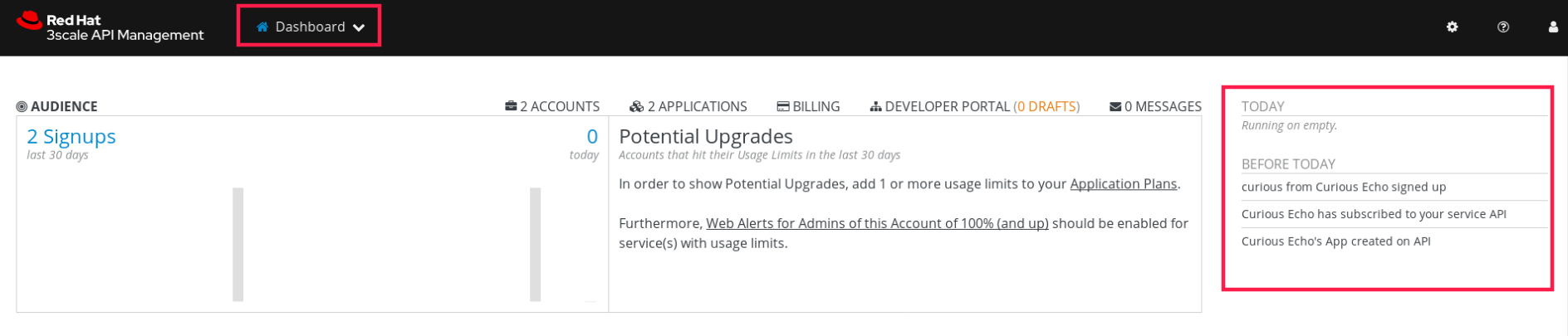Screen dimensions: 1568x336
Task: Open the help question mark icon
Action: tap(1503, 27)
